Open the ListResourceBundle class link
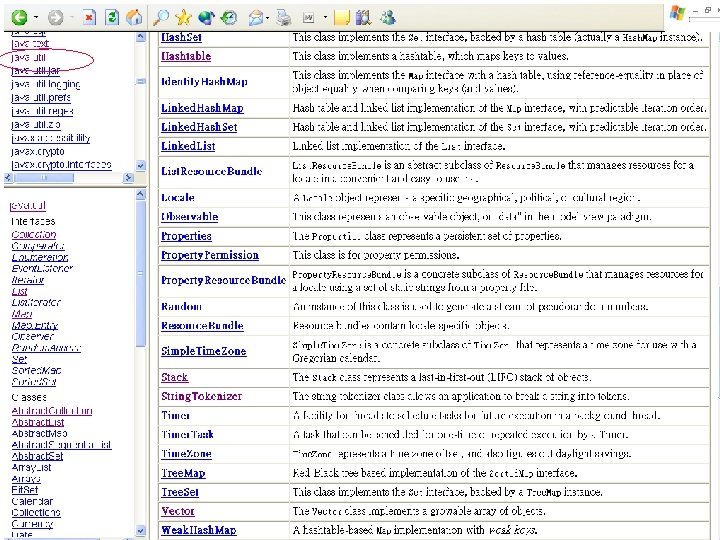 click(212, 171)
